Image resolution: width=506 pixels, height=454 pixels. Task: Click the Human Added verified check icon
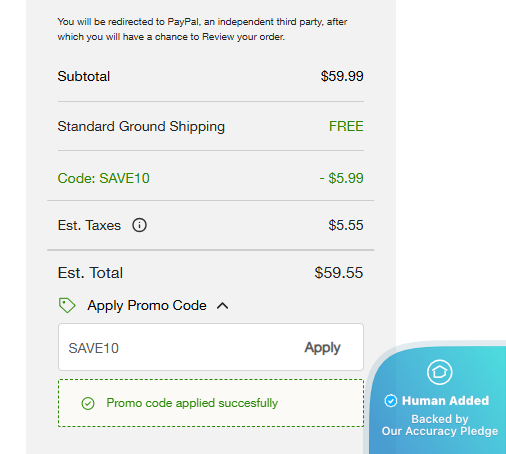[391, 401]
